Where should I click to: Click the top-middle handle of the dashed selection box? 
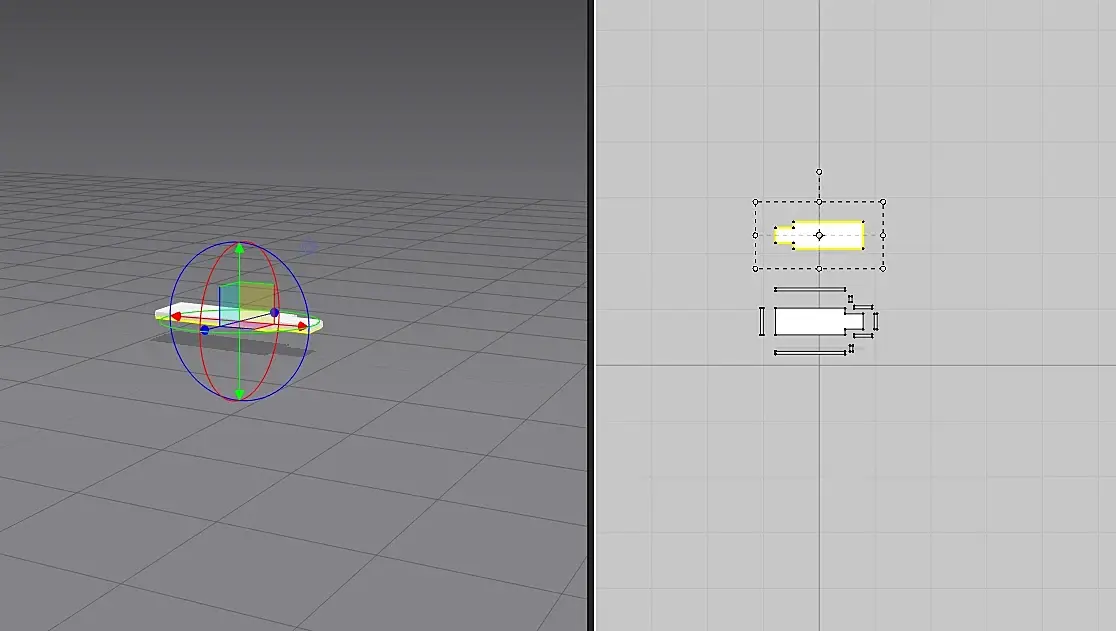pyautogui.click(x=819, y=202)
